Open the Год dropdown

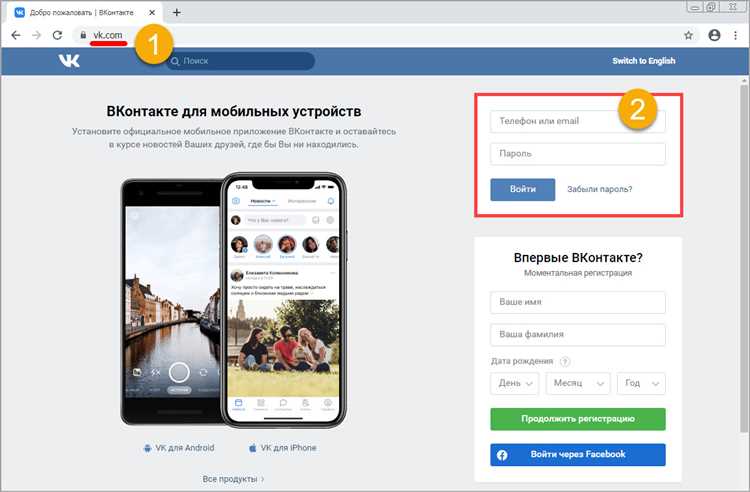point(641,383)
